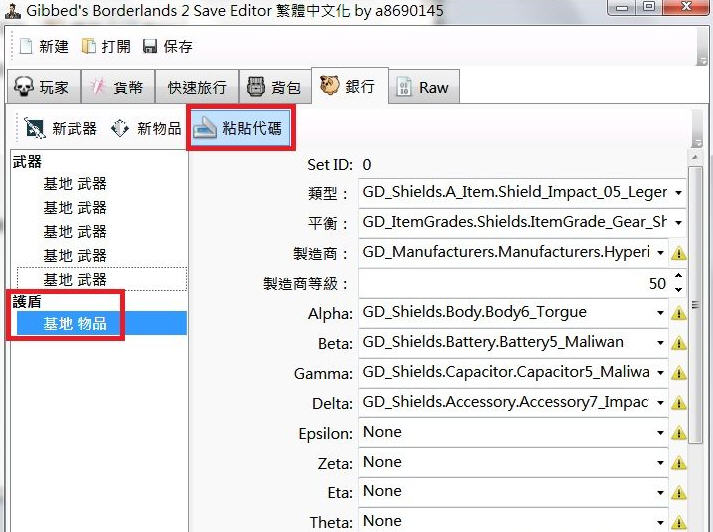Click warning icon next to 製造商 field
The height and width of the screenshot is (532, 713).
pyautogui.click(x=678, y=253)
